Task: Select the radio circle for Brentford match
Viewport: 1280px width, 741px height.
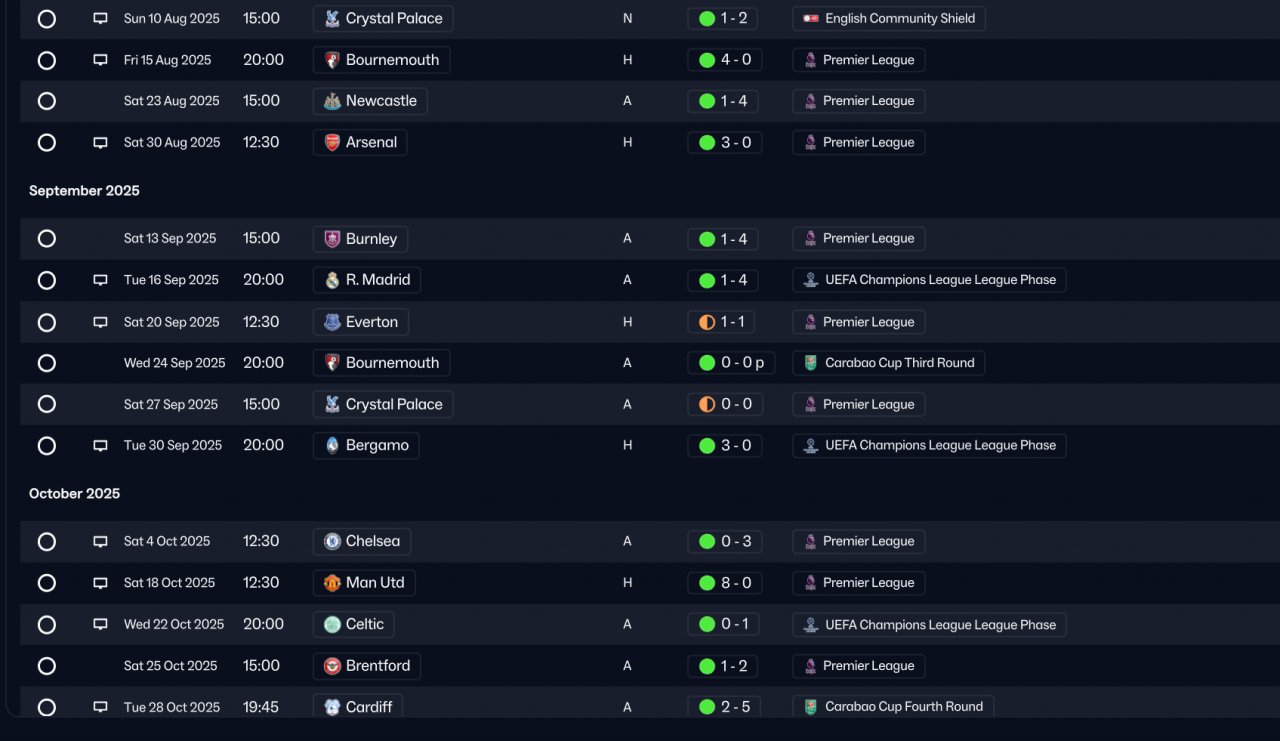Action: (x=47, y=666)
